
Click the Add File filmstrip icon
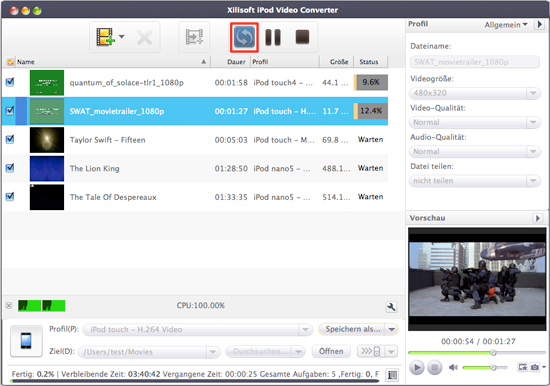[105, 37]
